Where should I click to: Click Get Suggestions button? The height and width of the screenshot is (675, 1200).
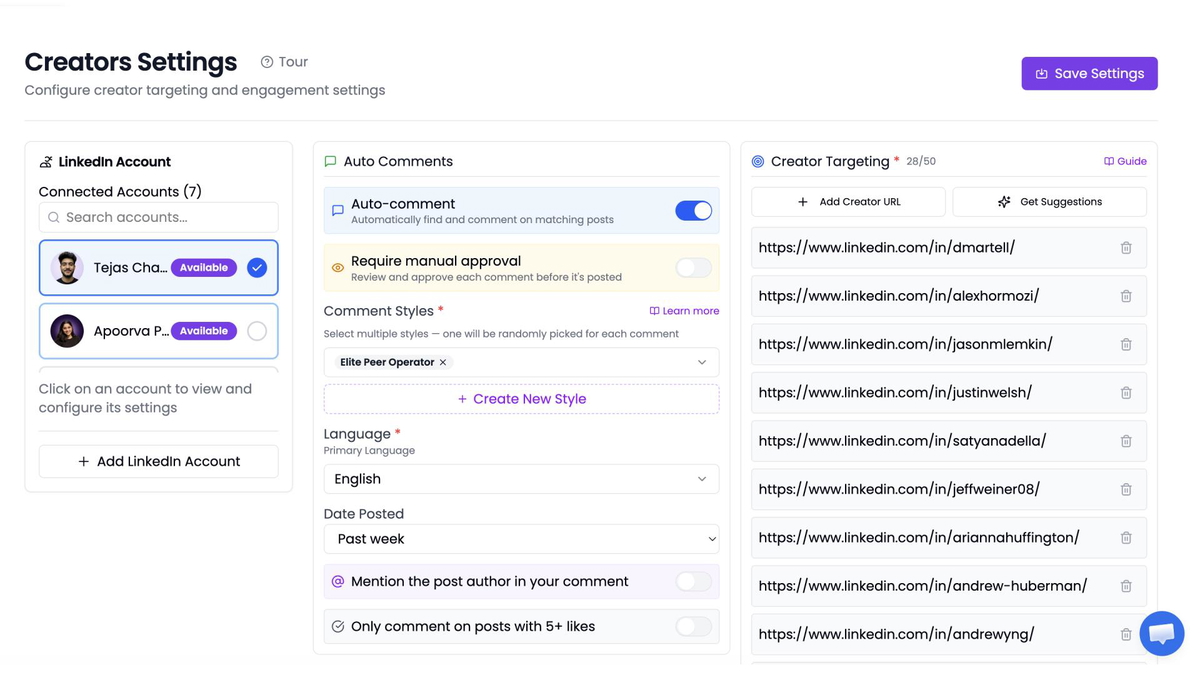tap(1049, 202)
